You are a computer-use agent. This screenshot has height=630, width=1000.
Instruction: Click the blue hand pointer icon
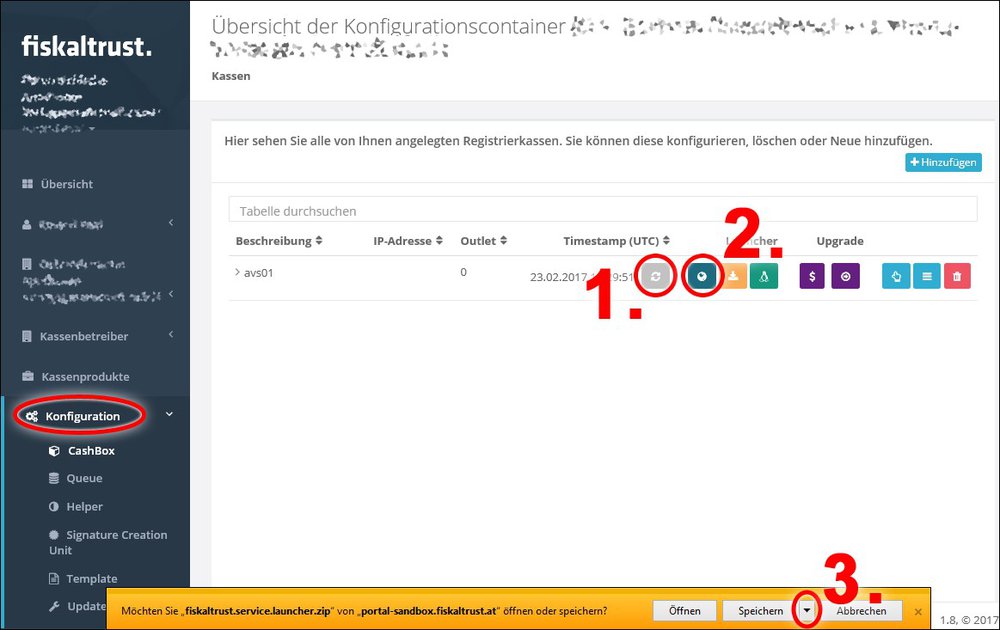click(x=896, y=275)
